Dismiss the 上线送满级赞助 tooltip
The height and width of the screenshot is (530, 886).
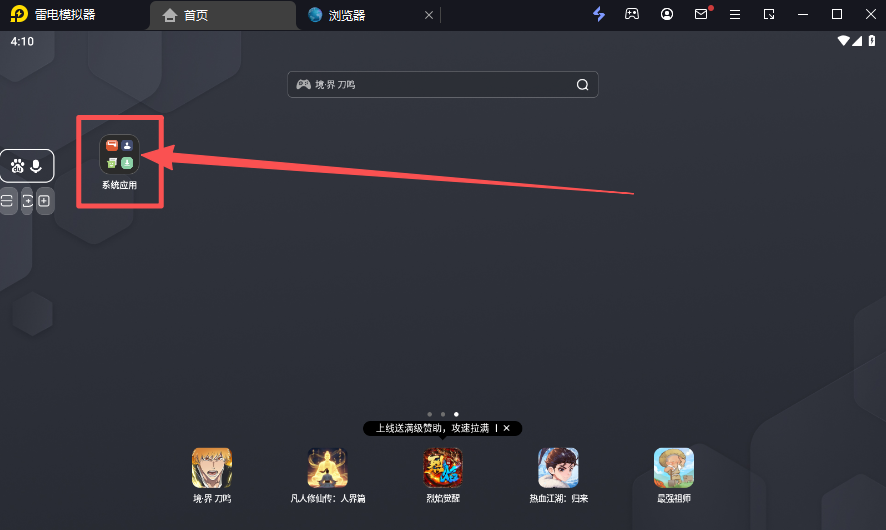click(507, 428)
